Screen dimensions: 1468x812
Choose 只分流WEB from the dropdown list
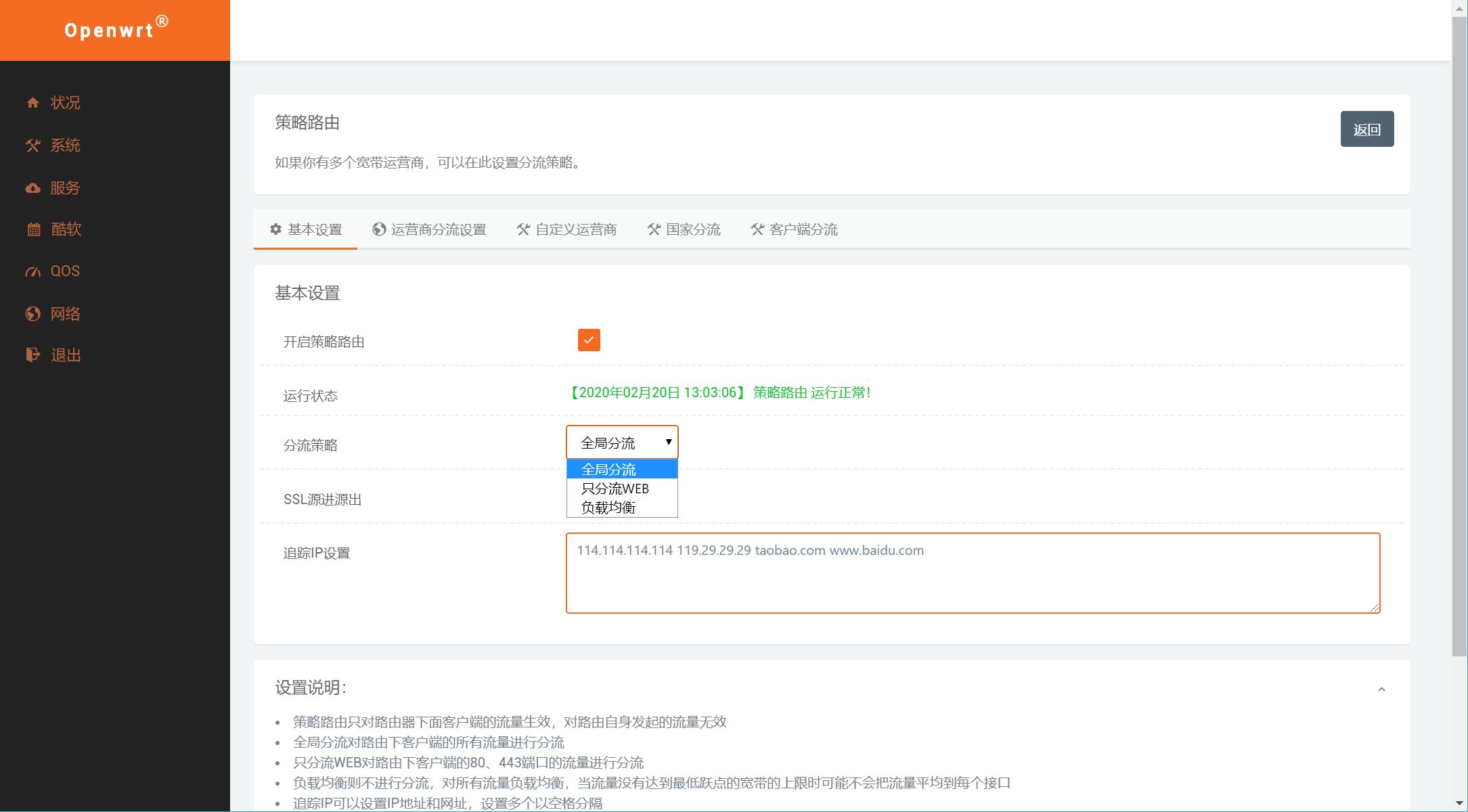[x=622, y=488]
